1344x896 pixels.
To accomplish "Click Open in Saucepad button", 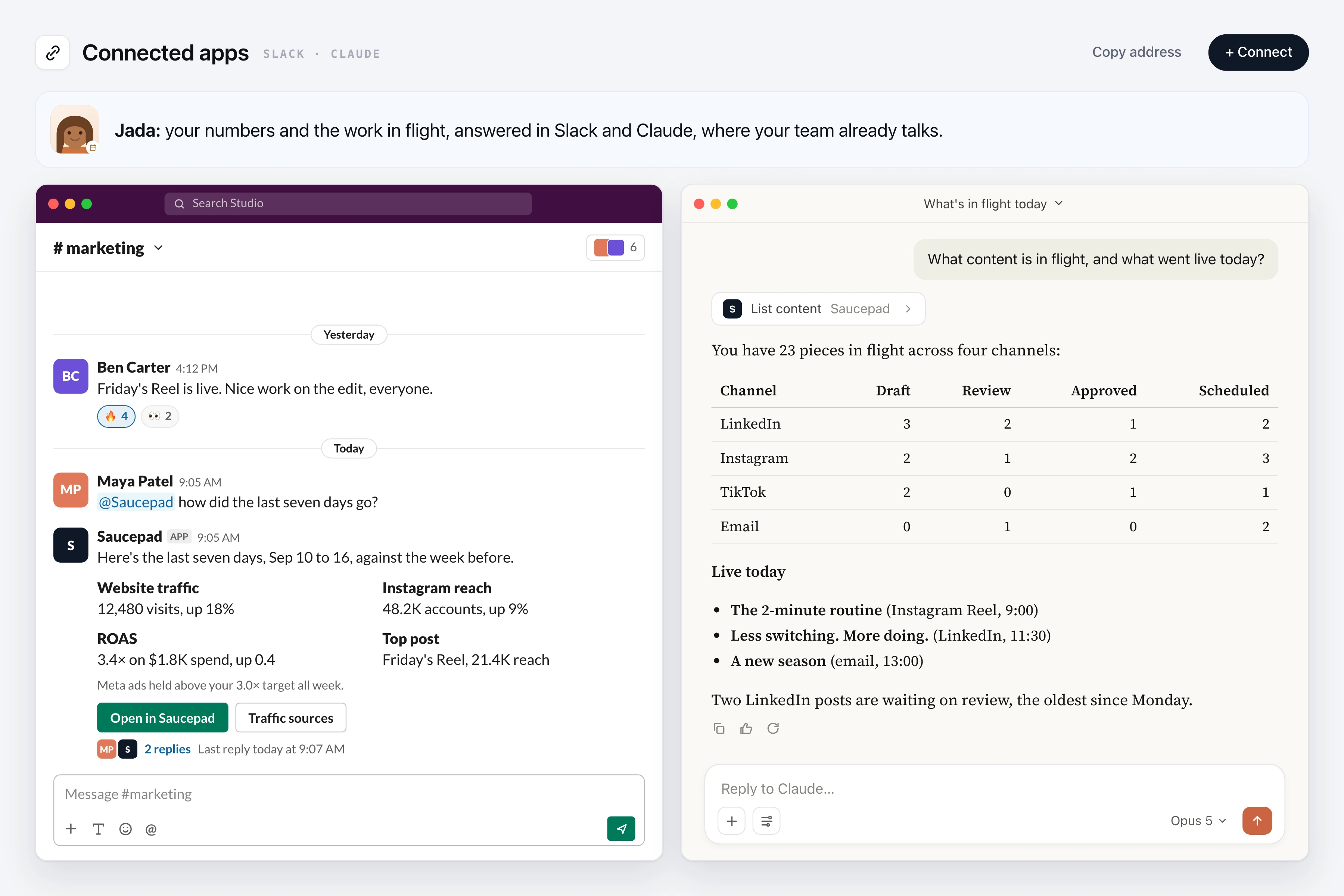I will point(162,717).
